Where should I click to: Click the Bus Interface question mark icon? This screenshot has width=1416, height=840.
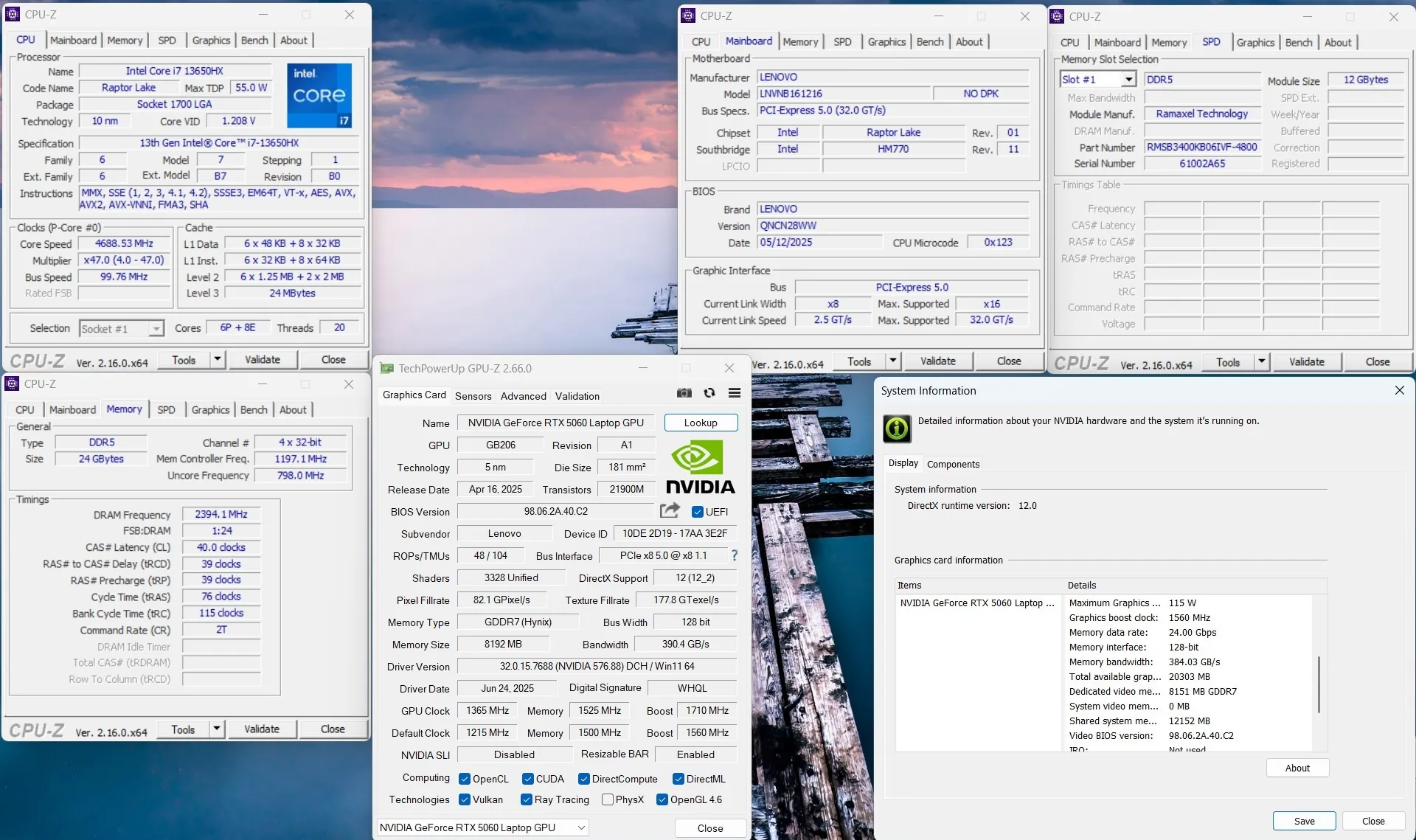click(734, 555)
